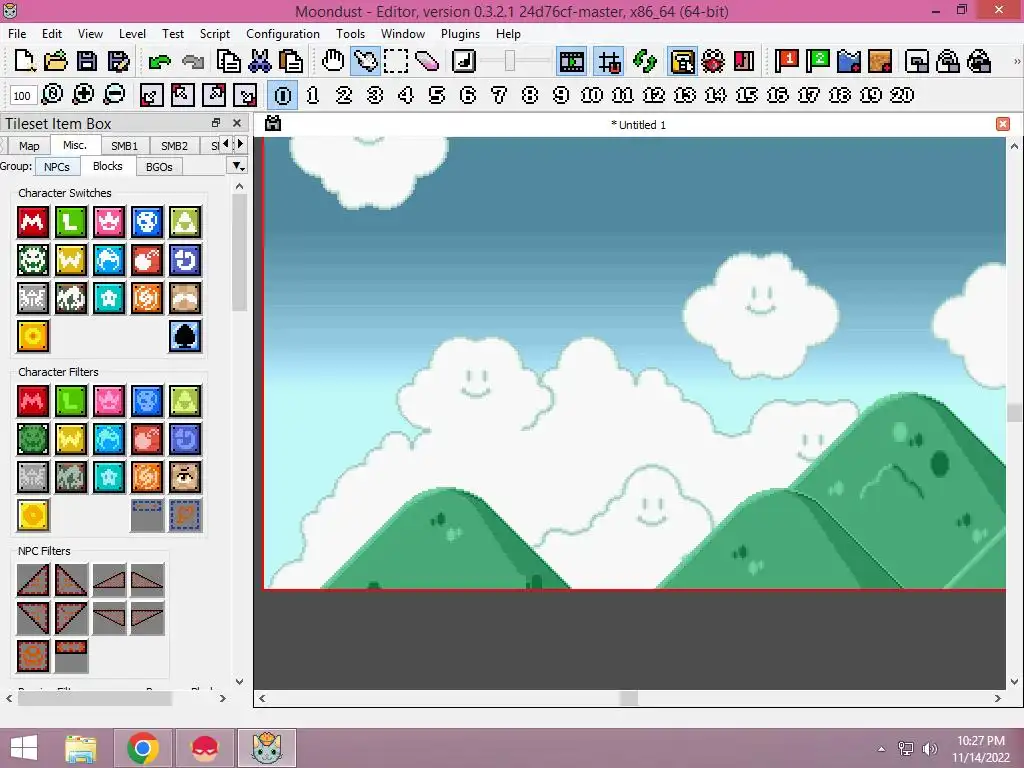Screen dimensions: 1024x768
Task: Open the Windows Start button
Action: 24,748
